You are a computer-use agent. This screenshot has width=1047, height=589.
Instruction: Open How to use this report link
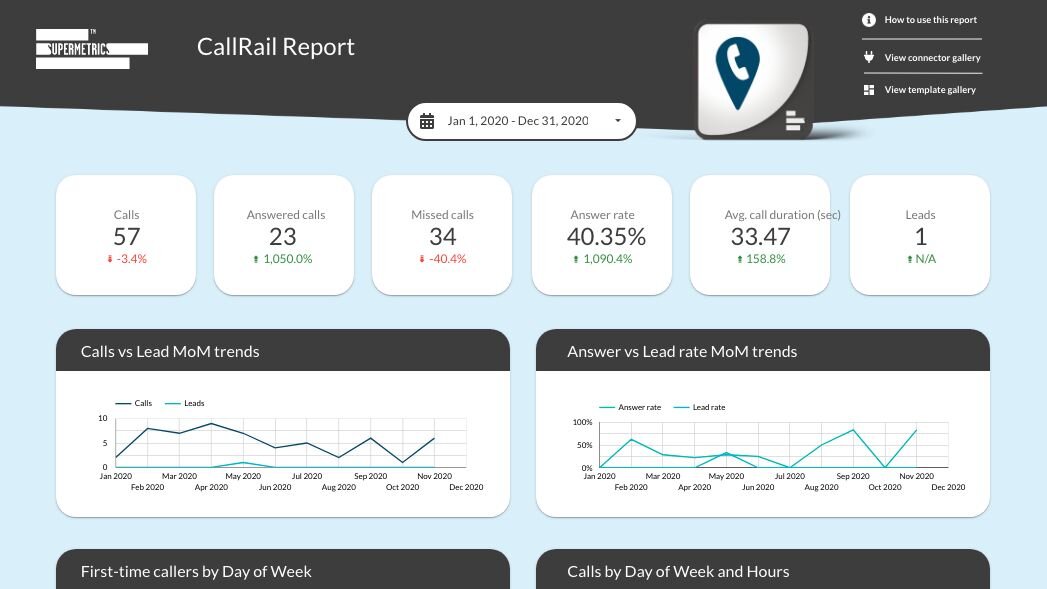pos(930,20)
